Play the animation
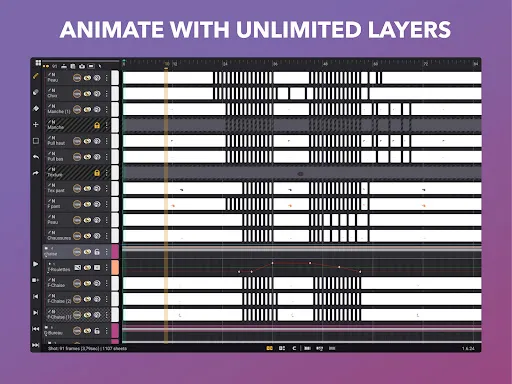 pyautogui.click(x=36, y=264)
